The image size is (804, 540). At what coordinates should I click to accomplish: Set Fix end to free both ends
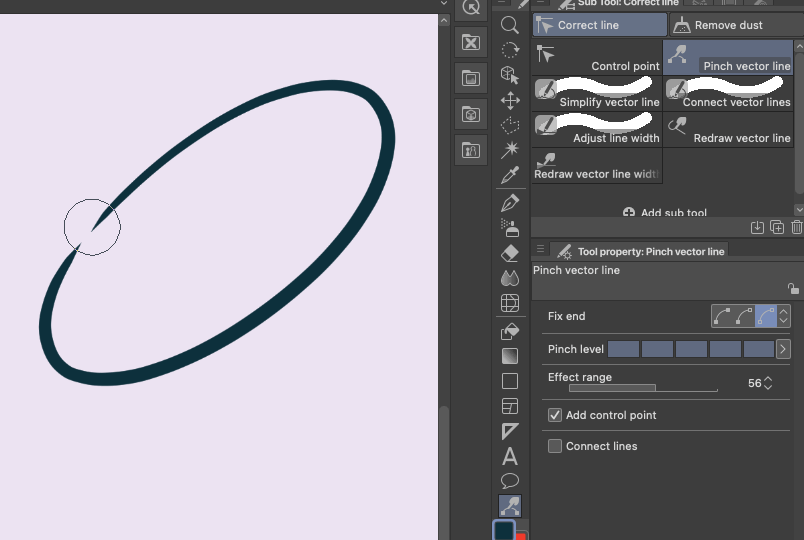click(766, 316)
